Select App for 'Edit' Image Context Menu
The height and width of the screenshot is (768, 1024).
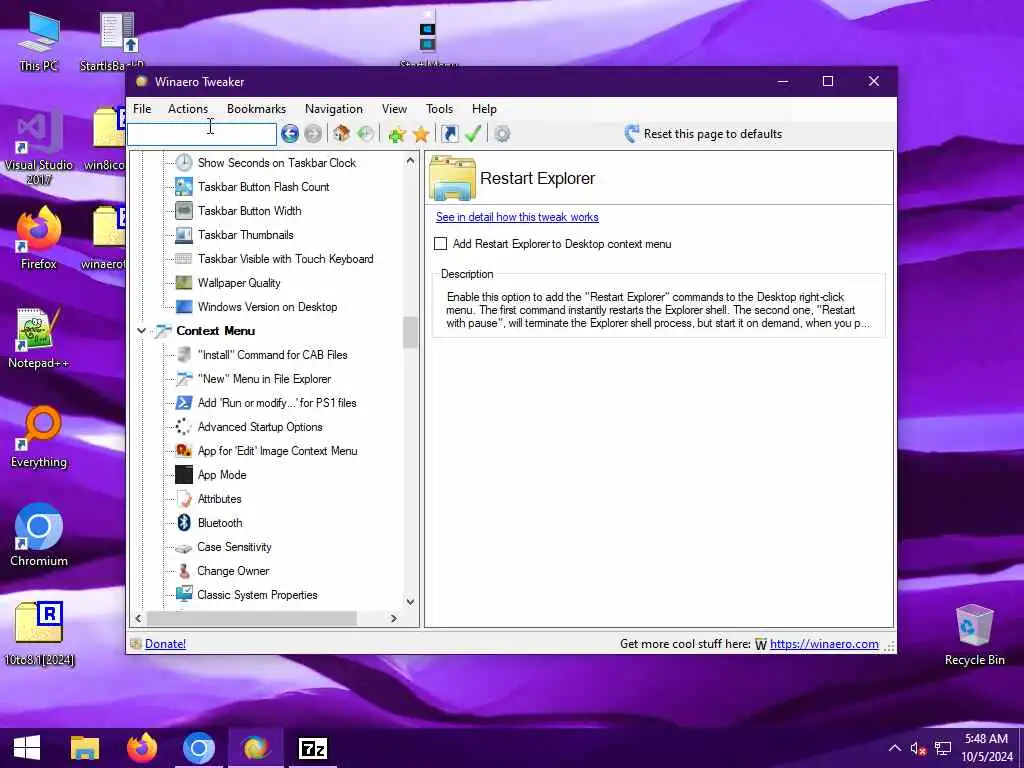click(x=278, y=451)
